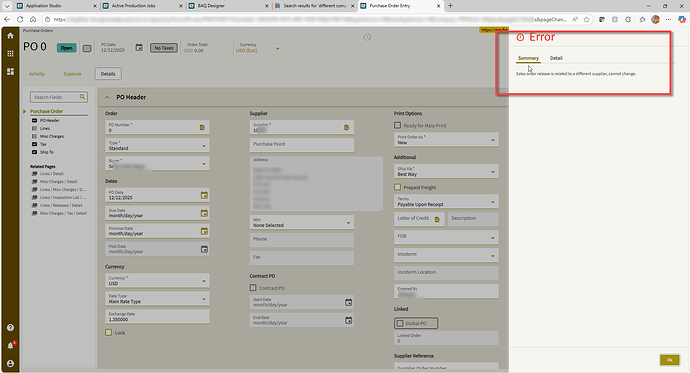Collapse the PO Header section chevron

(x=107, y=97)
